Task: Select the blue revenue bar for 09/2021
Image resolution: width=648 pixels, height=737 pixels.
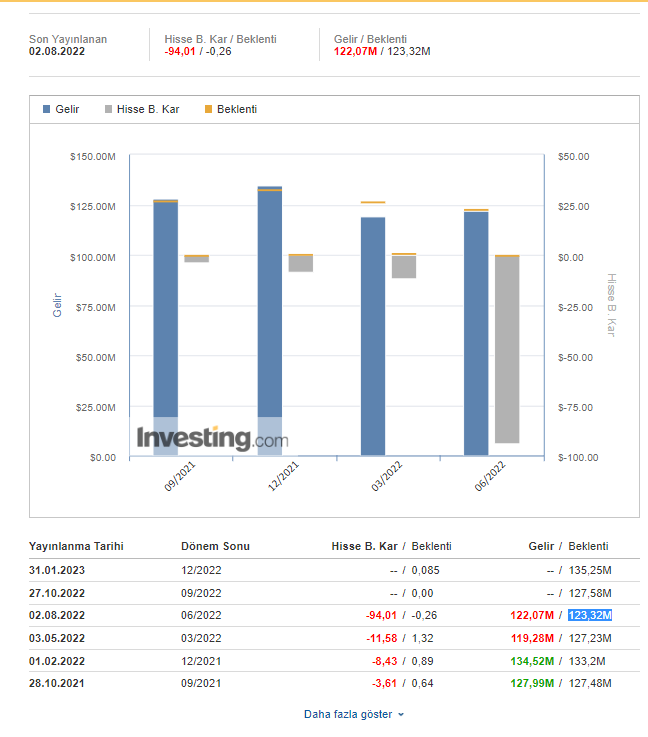Action: pyautogui.click(x=165, y=310)
